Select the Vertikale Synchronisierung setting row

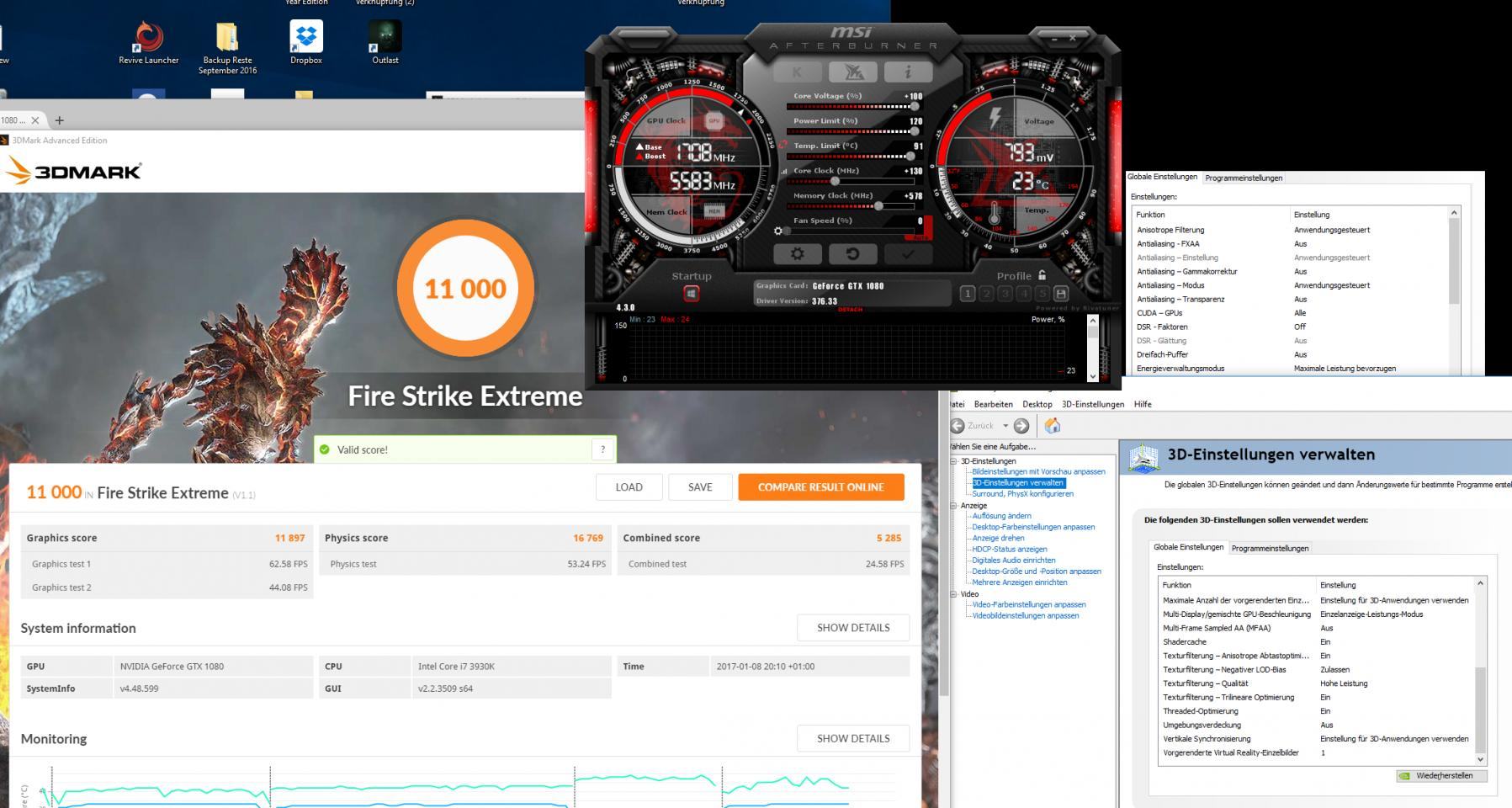[1316, 739]
